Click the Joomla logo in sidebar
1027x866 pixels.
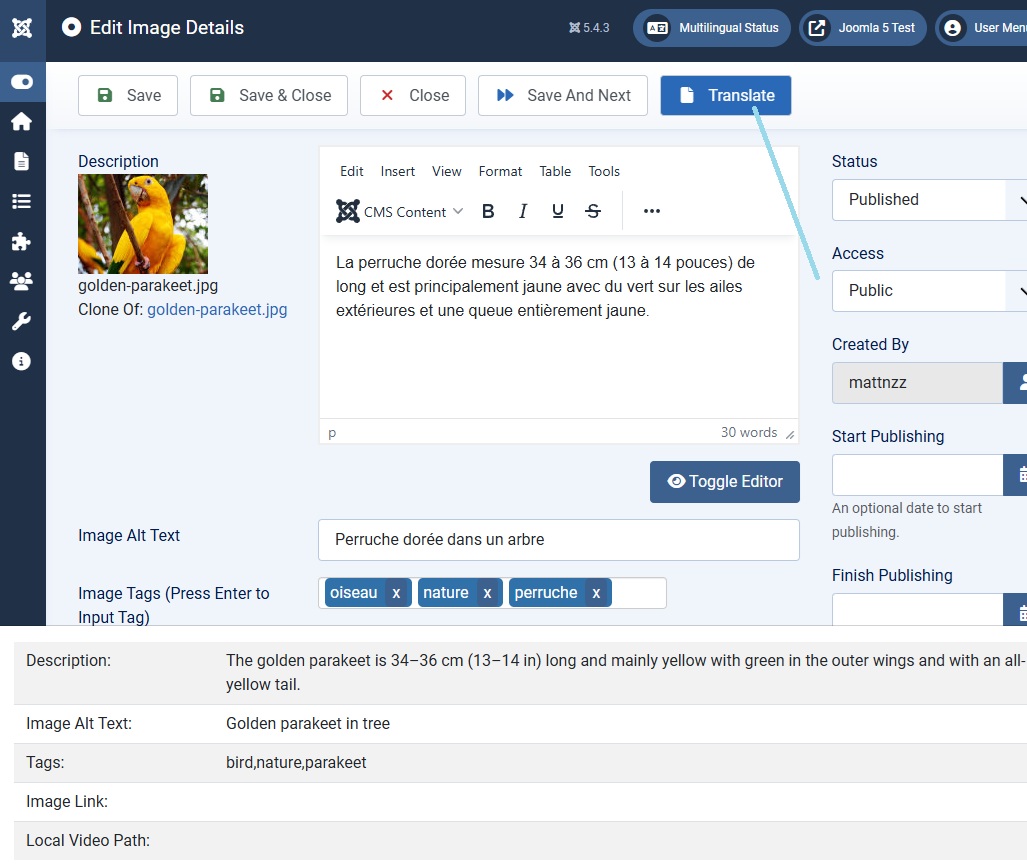[x=22, y=28]
